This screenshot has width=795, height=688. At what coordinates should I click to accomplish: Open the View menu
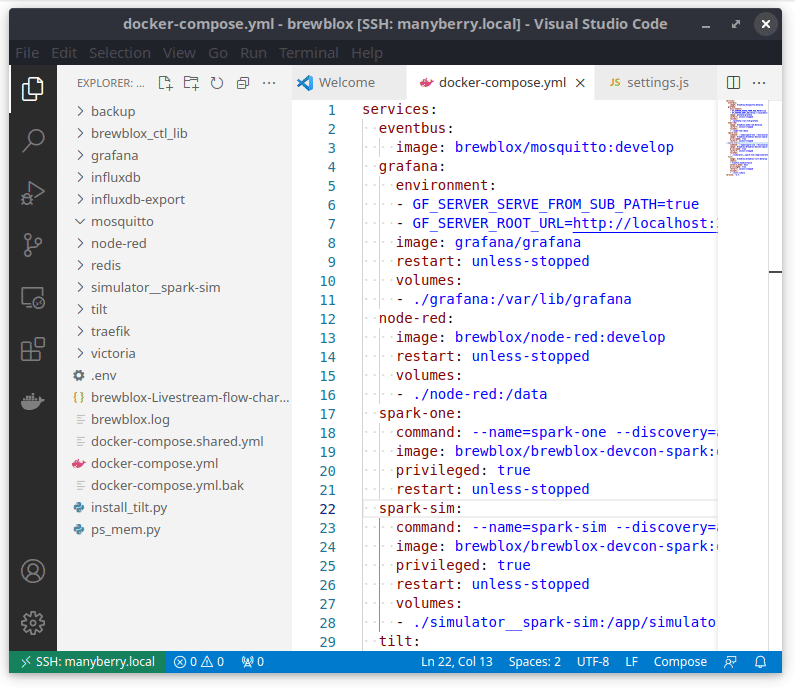point(179,53)
